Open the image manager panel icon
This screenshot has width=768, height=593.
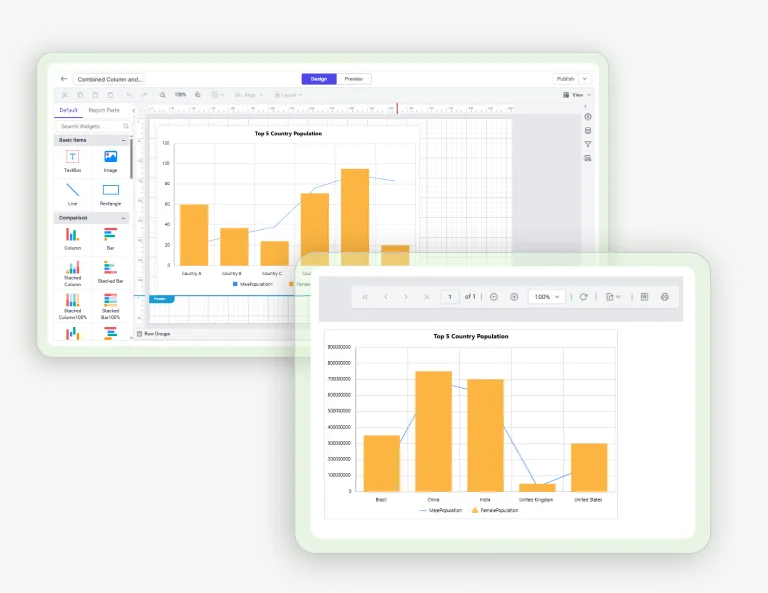[588, 158]
